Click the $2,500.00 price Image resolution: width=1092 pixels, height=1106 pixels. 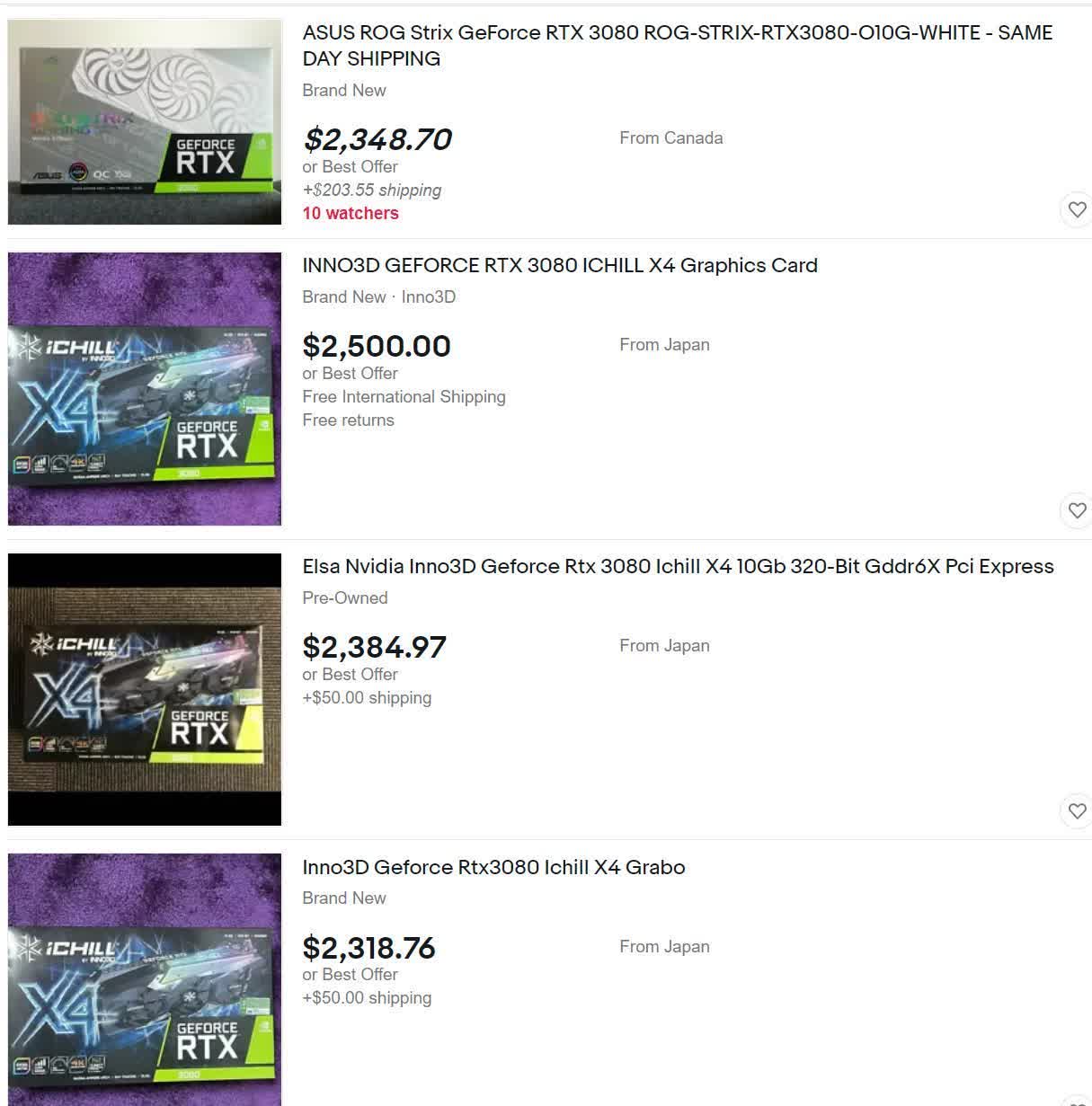[x=377, y=346]
